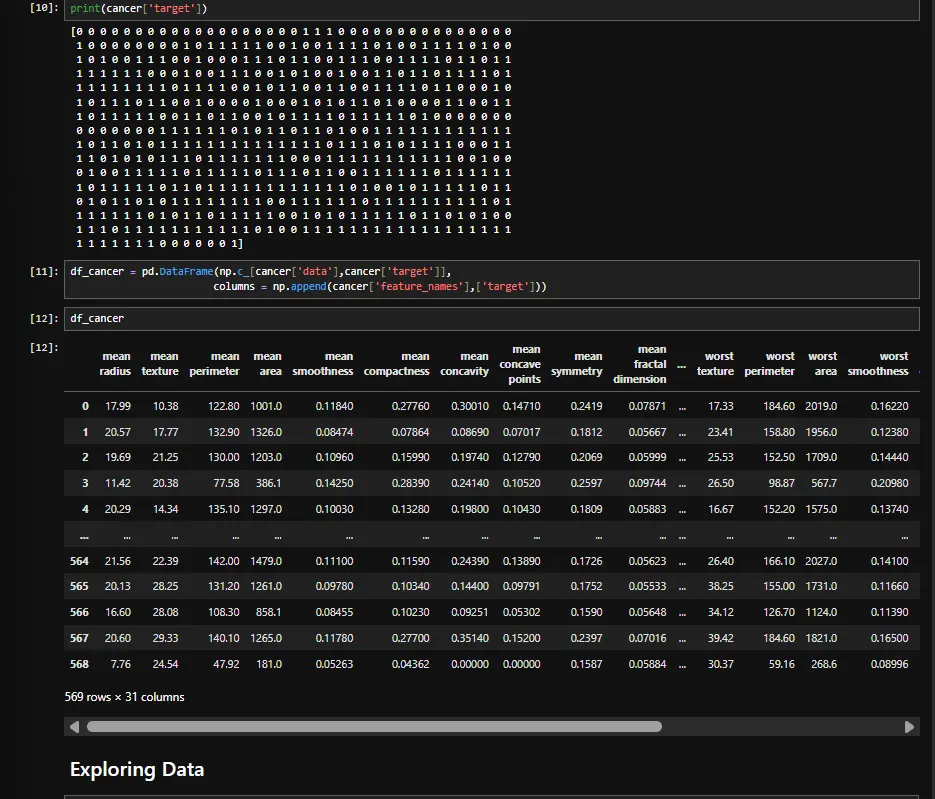Click the mean compactness value 0.28390
This screenshot has width=935, height=799.
click(410, 483)
